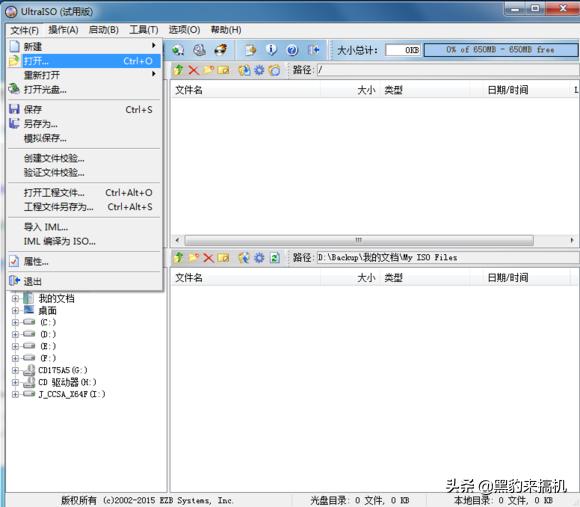Screen dimensions: 580x507
Task: Open the 选项(O) menu
Action: coord(184,30)
